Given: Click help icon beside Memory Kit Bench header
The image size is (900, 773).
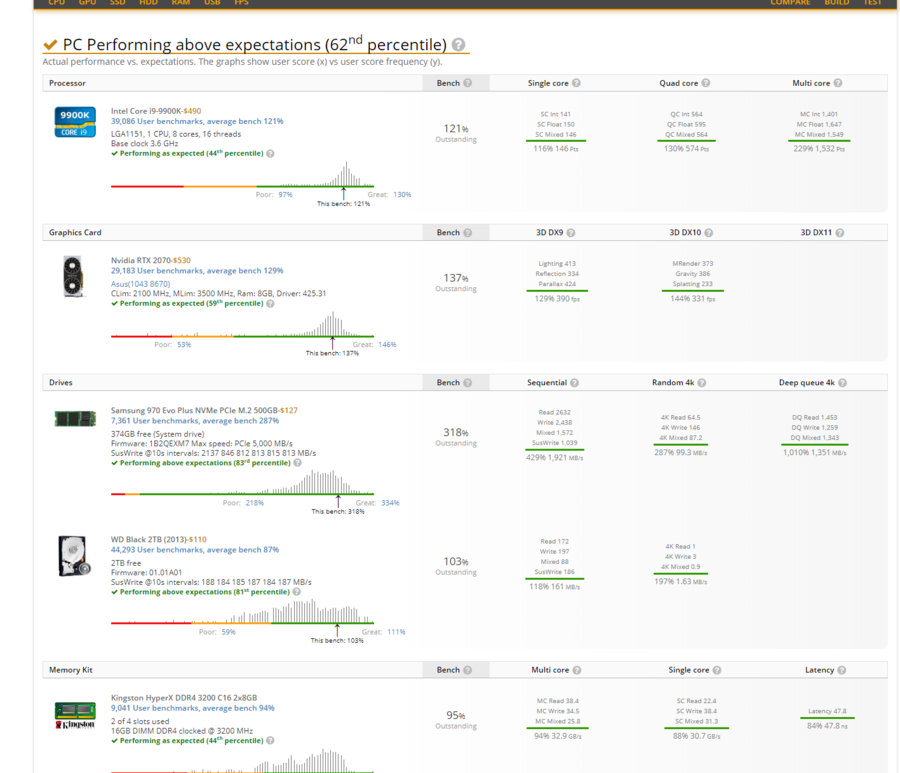Looking at the screenshot, I should click(468, 670).
